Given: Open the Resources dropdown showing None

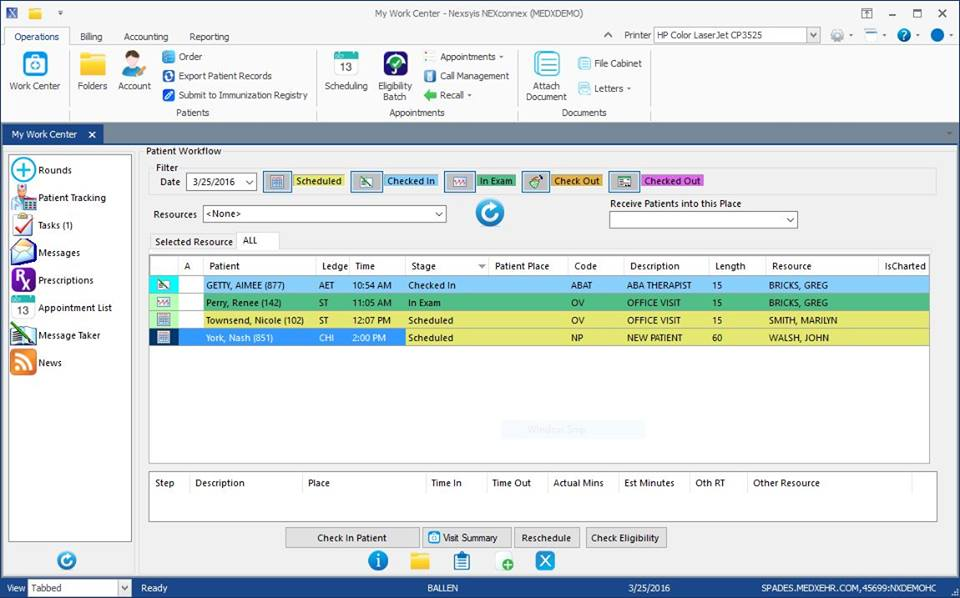Looking at the screenshot, I should [439, 214].
